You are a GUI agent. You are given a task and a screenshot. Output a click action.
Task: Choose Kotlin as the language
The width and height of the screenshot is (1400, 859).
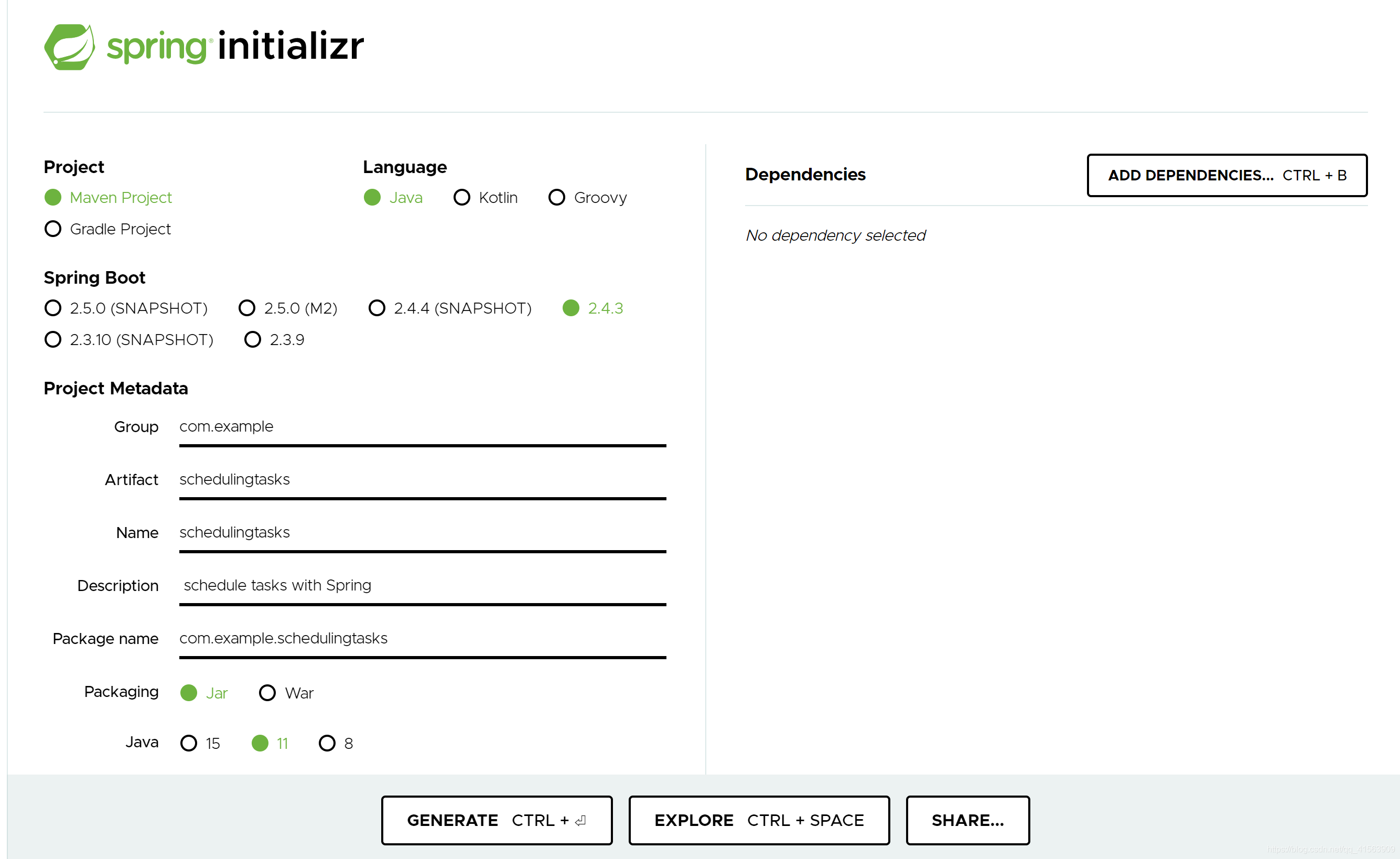pyautogui.click(x=486, y=198)
